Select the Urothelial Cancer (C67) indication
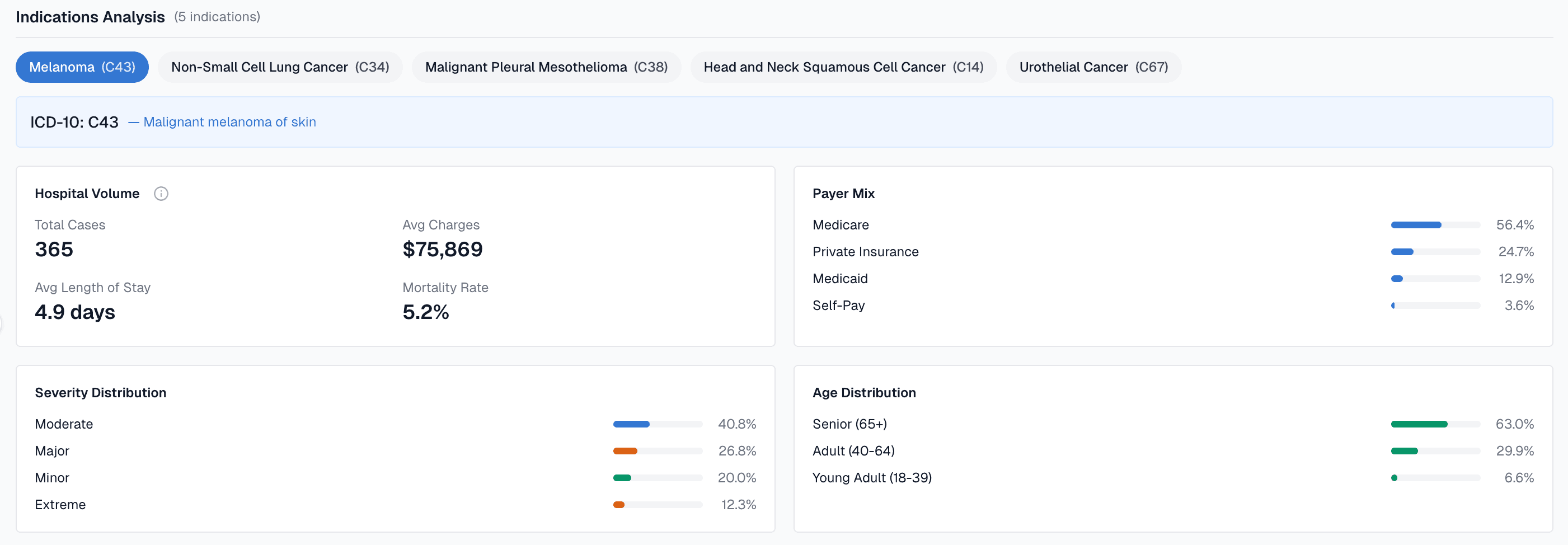1568x545 pixels. click(x=1094, y=67)
